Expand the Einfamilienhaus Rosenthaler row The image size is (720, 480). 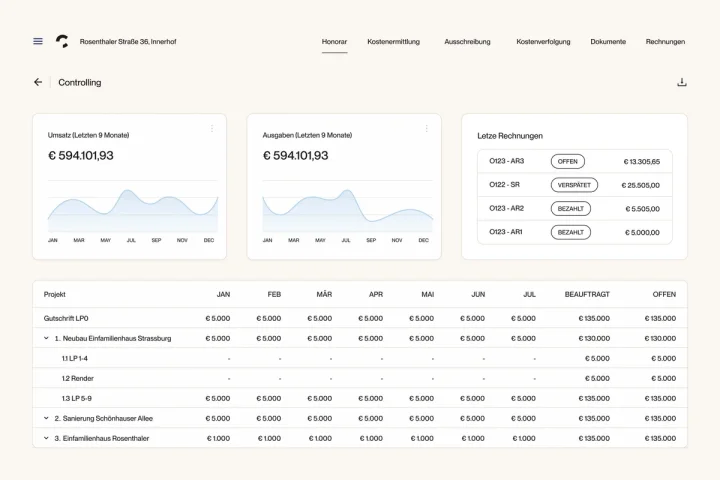tap(46, 438)
